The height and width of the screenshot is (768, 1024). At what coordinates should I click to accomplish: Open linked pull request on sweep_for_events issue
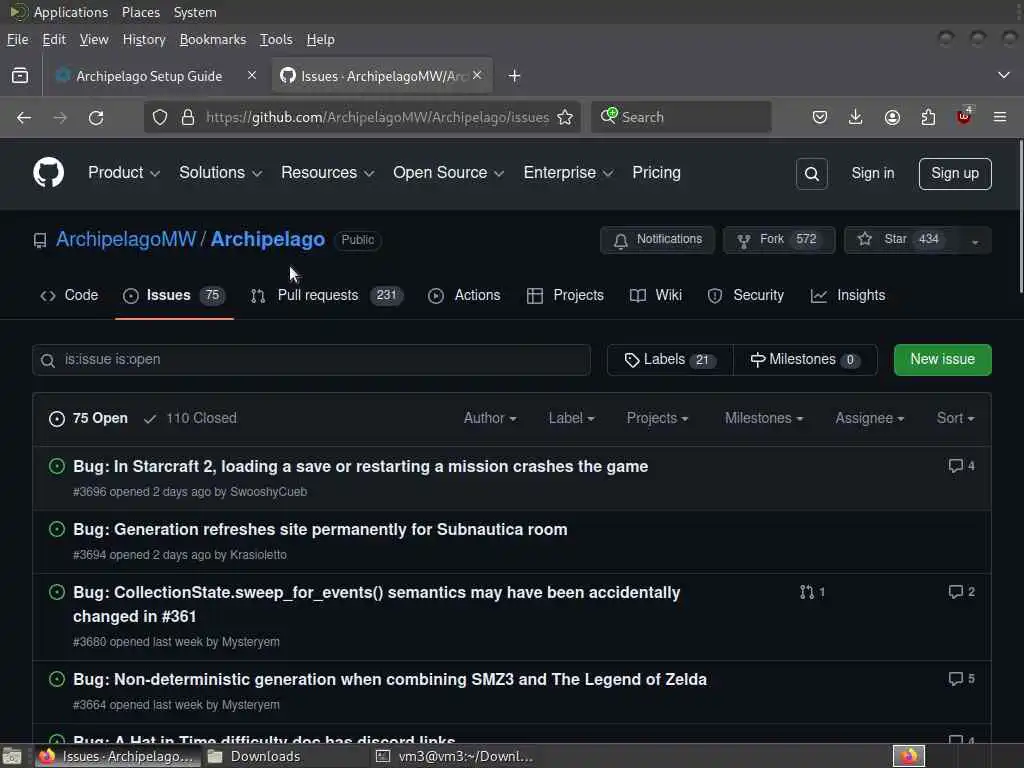click(x=812, y=592)
